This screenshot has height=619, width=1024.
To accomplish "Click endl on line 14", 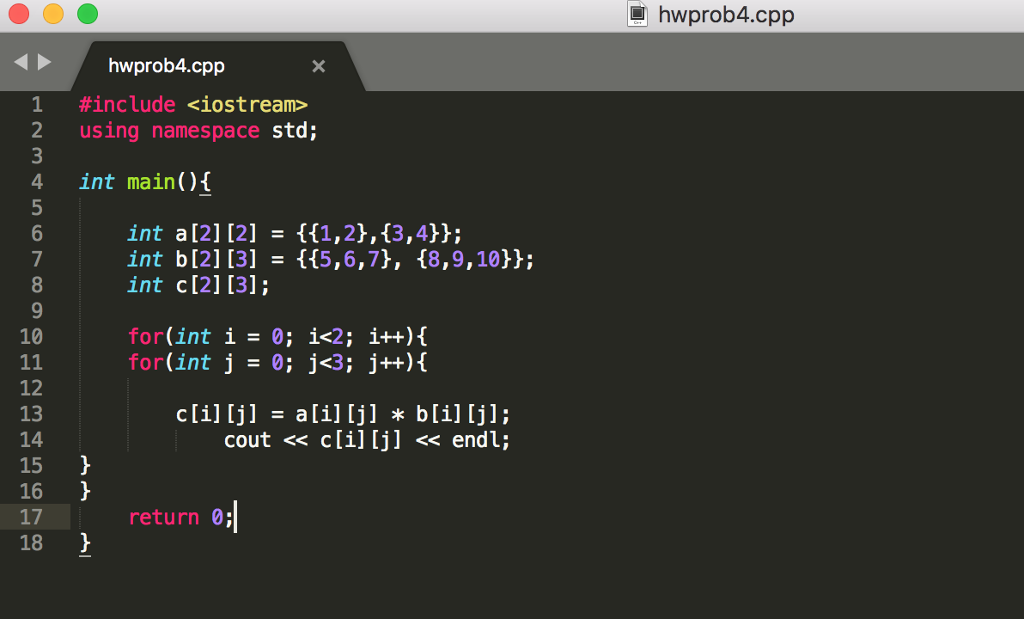I will click(486, 440).
